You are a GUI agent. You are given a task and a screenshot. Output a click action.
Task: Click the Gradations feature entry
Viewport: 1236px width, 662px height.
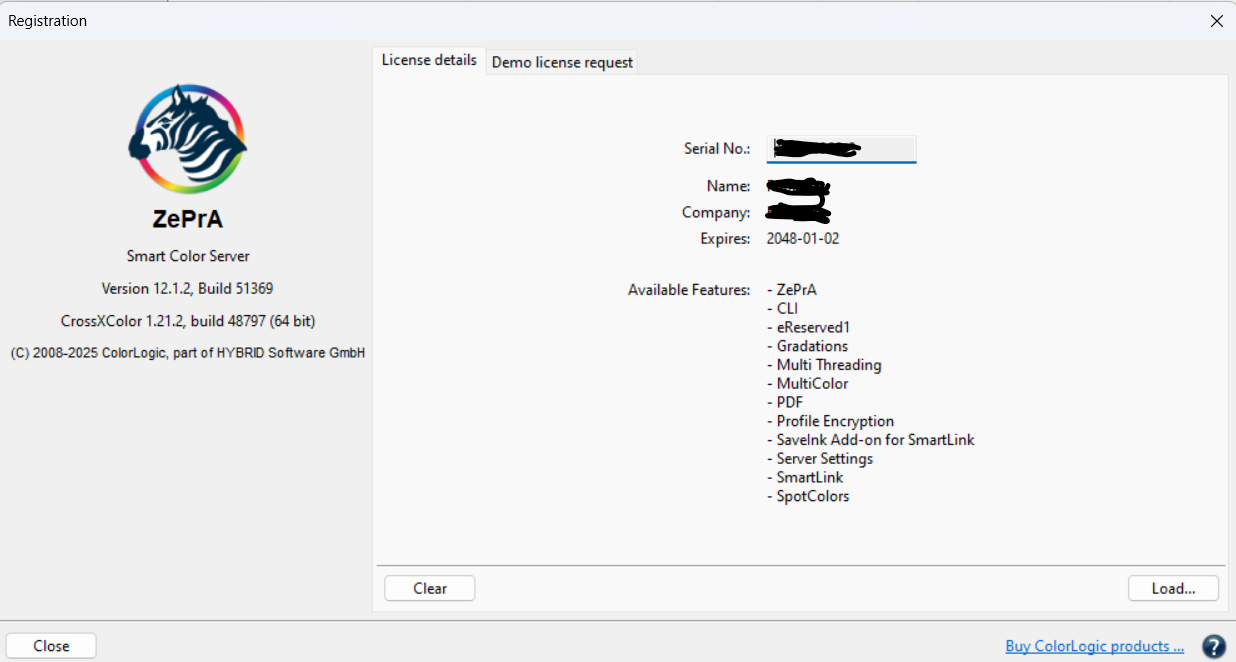[807, 346]
